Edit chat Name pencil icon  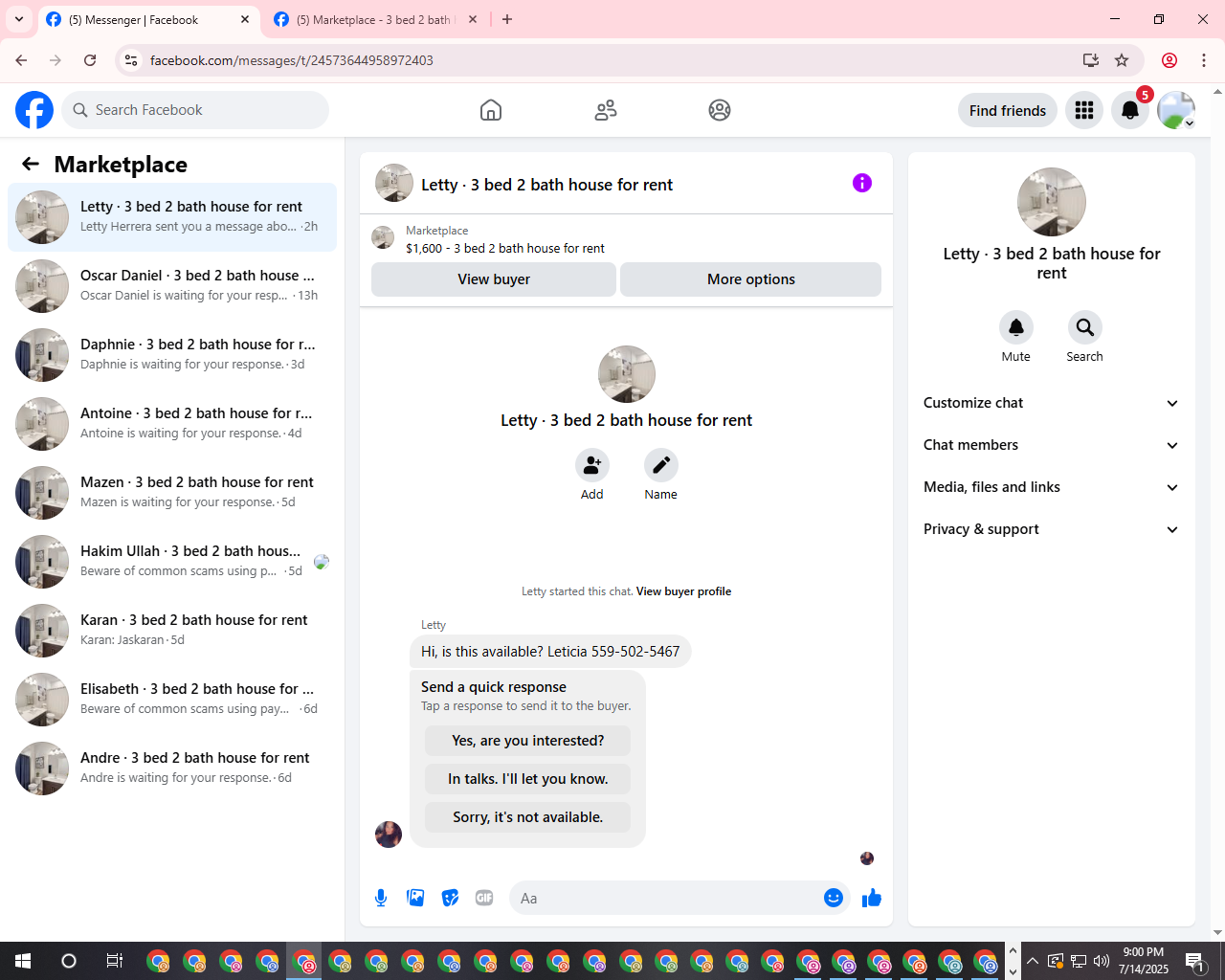pos(661,465)
